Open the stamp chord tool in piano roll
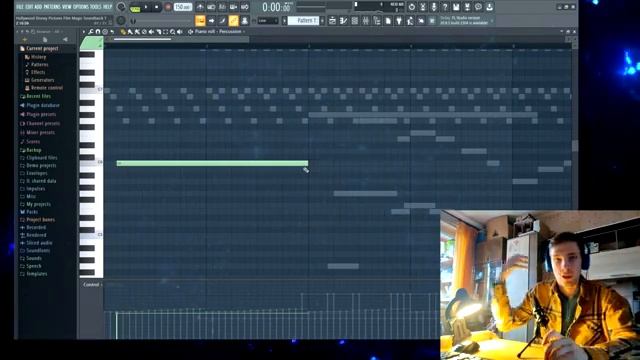Screen dimensions: 640x360 (x=105, y=31)
